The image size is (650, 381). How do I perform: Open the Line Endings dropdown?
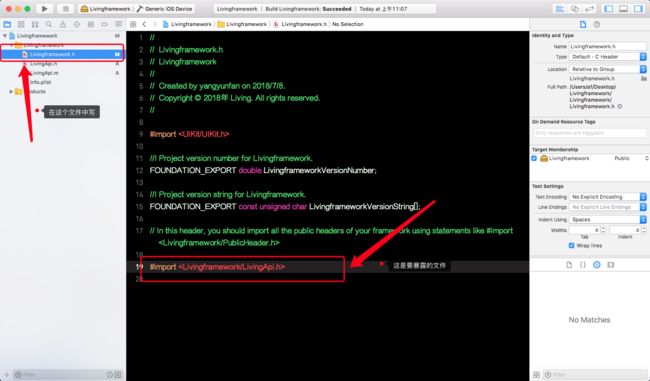pyautogui.click(x=608, y=207)
